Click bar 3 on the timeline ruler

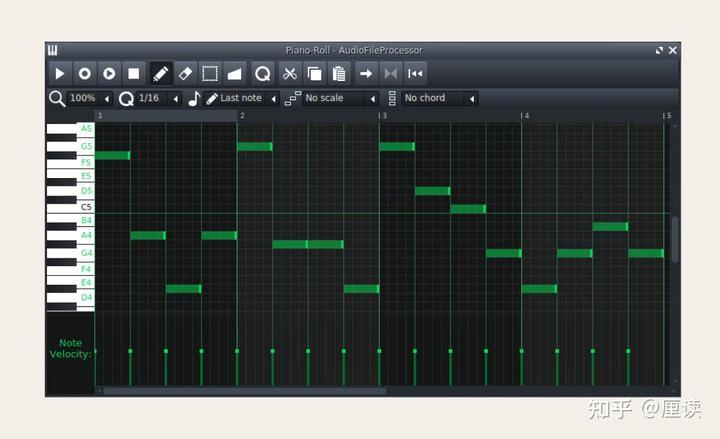pos(383,116)
